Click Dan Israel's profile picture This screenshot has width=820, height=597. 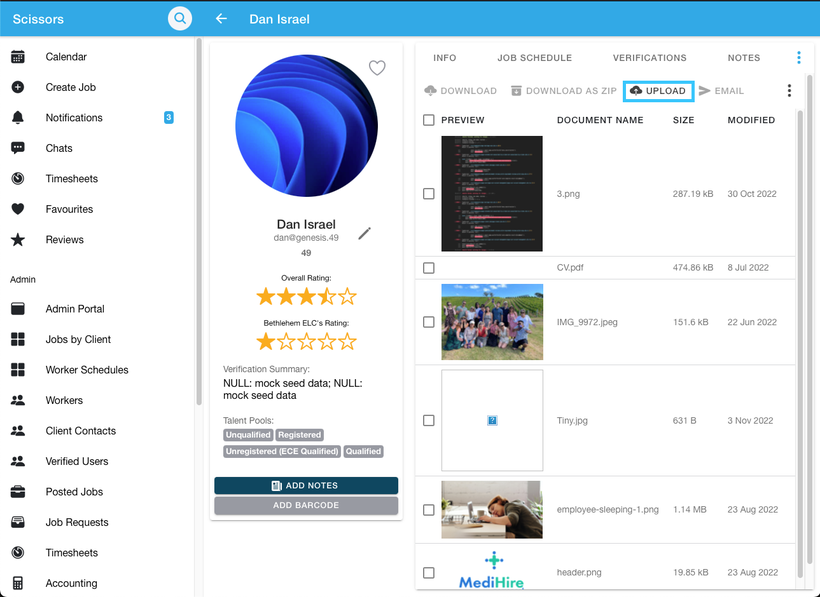coord(306,126)
